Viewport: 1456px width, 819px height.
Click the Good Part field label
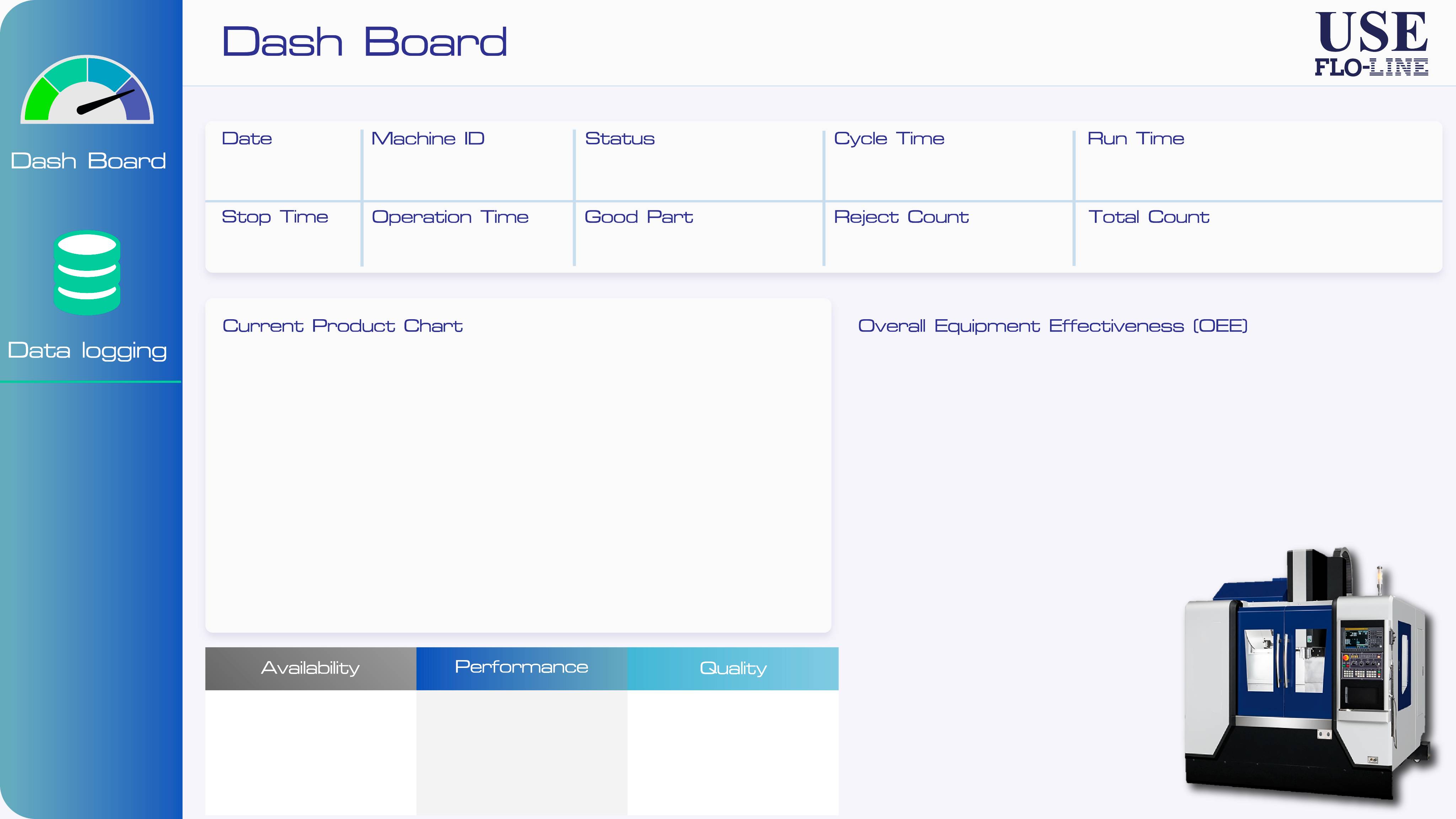click(639, 217)
